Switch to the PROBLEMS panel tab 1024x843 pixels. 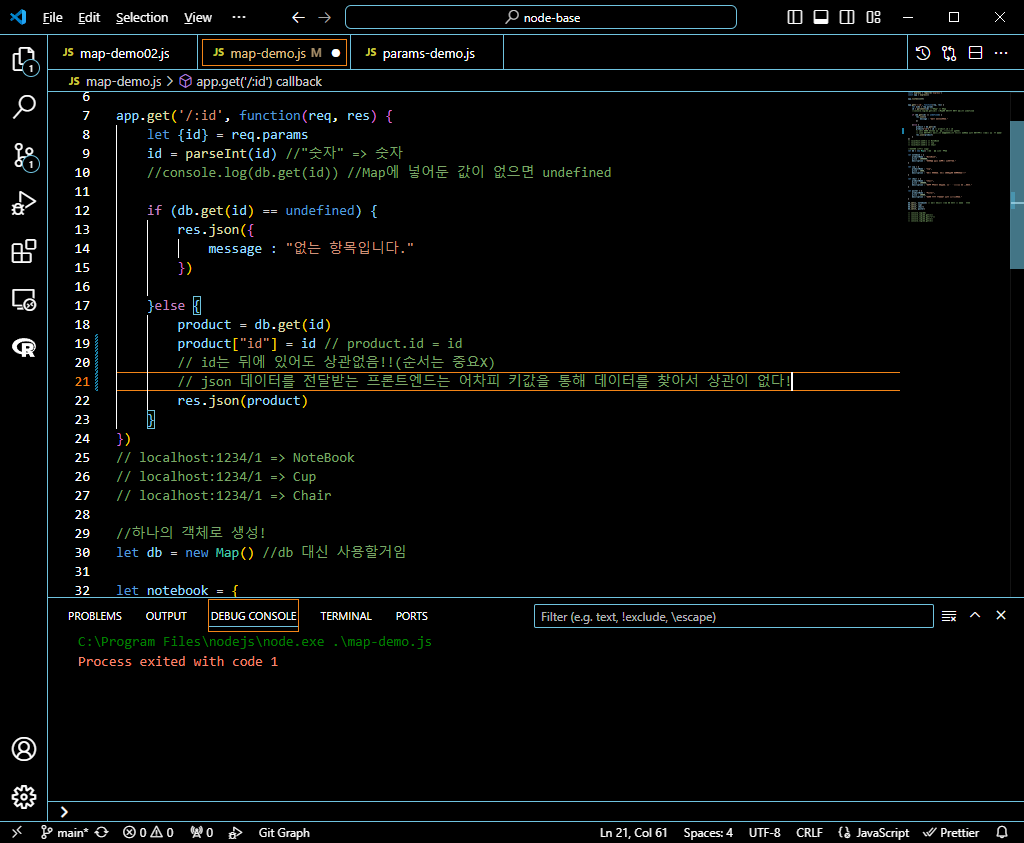95,616
